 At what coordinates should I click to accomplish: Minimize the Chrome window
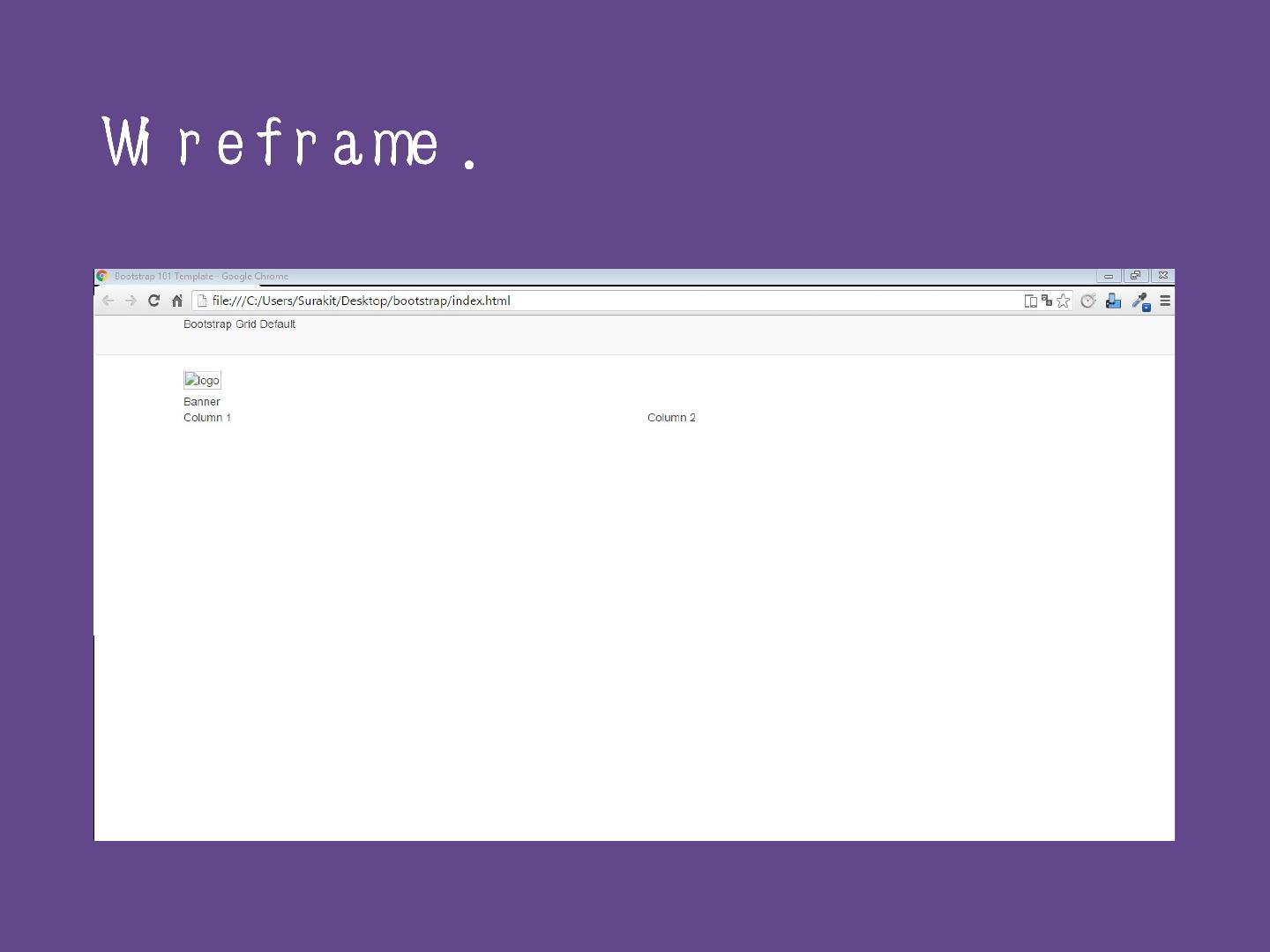tap(1109, 276)
